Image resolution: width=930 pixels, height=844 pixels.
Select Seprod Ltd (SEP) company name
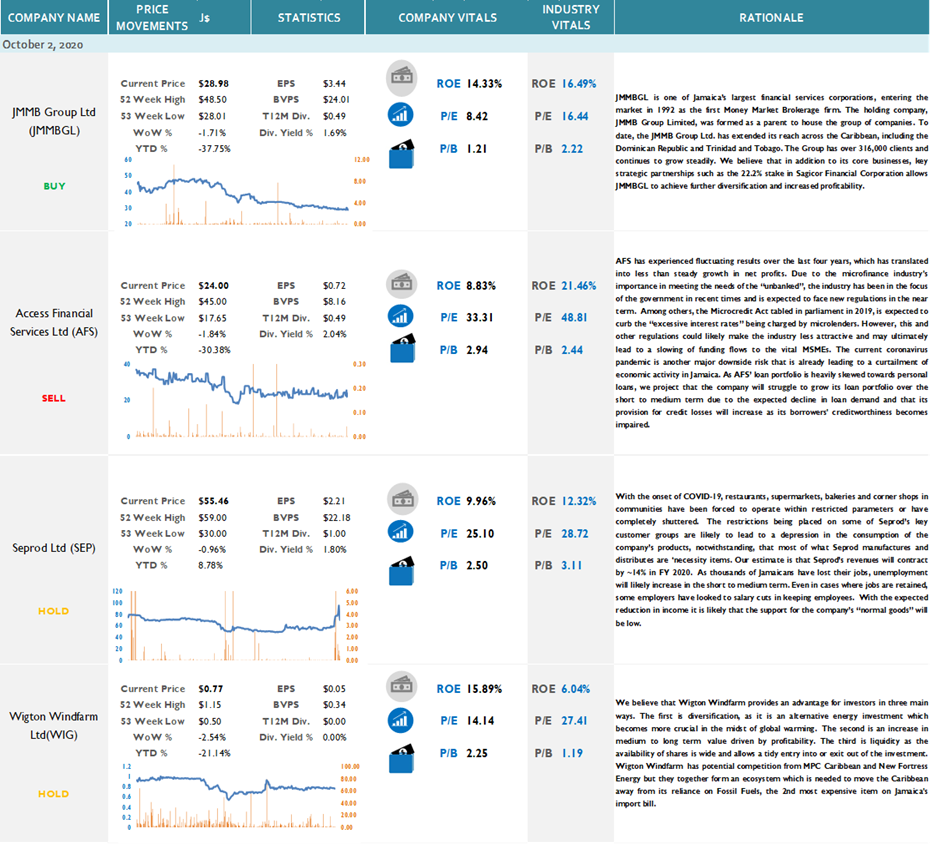pos(54,547)
